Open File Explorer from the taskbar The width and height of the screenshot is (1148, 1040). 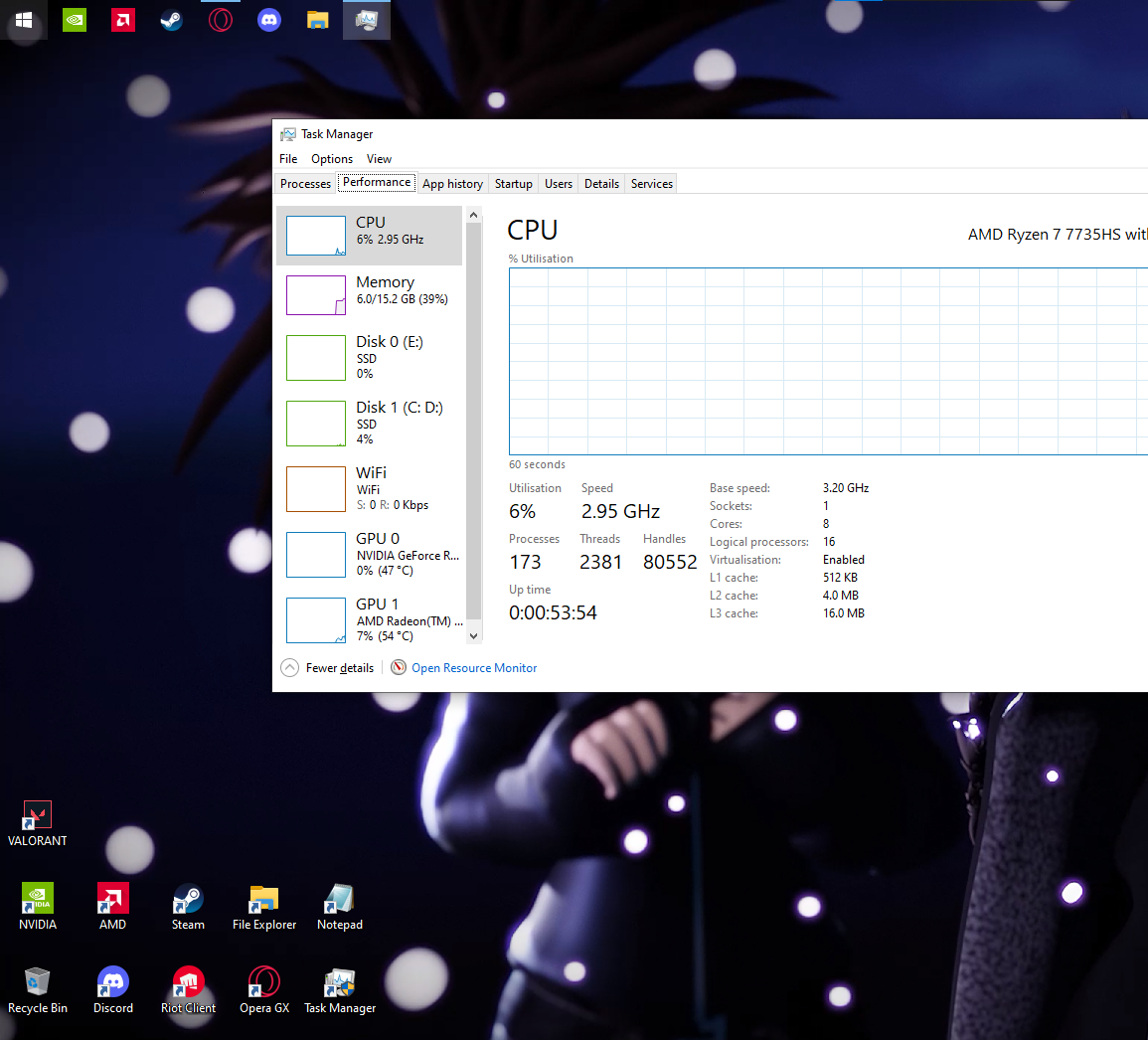click(318, 20)
